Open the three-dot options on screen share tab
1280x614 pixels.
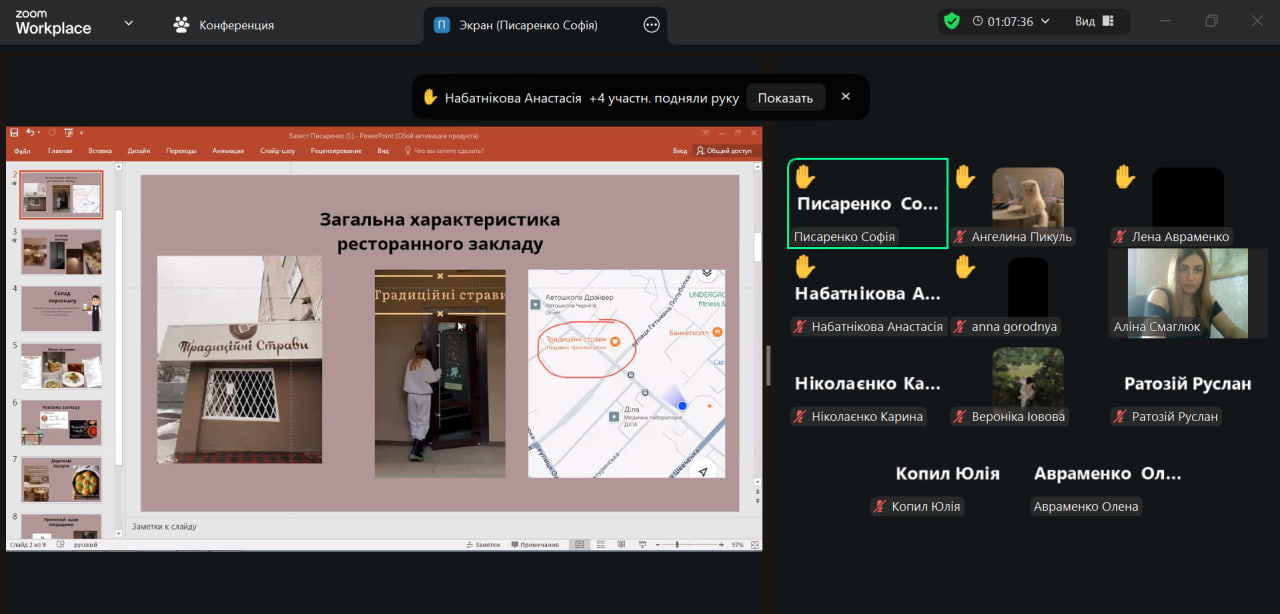pos(652,25)
